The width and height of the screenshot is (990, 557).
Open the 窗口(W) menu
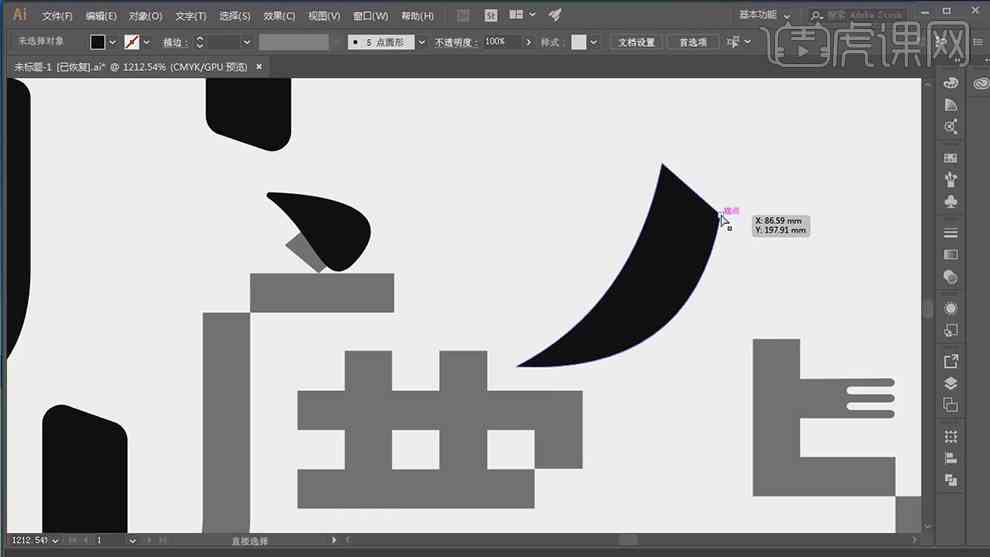[x=371, y=16]
